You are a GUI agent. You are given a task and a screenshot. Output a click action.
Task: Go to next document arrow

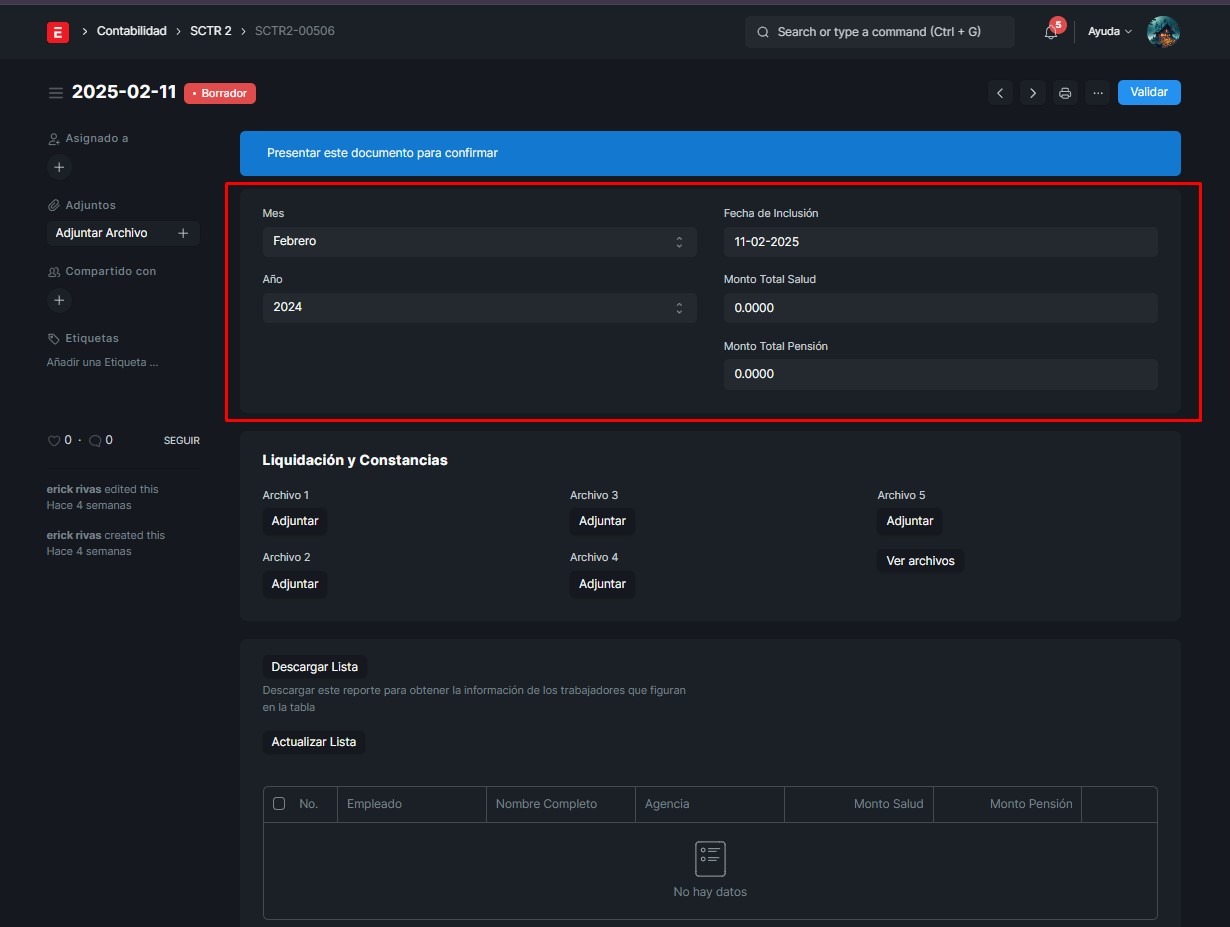(1033, 93)
